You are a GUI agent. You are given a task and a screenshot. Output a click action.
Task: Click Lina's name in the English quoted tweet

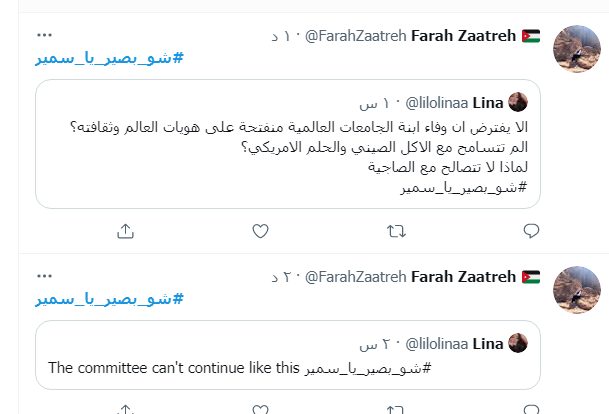point(491,344)
